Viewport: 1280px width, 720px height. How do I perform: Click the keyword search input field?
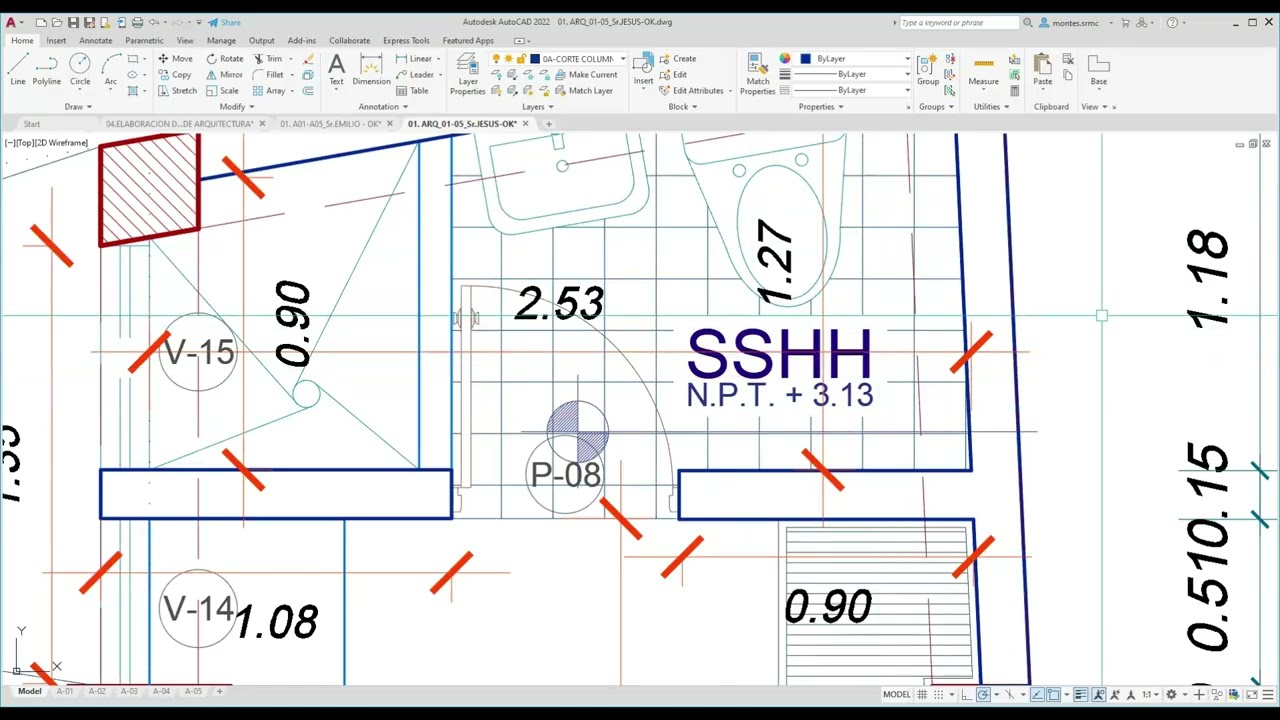(x=958, y=22)
